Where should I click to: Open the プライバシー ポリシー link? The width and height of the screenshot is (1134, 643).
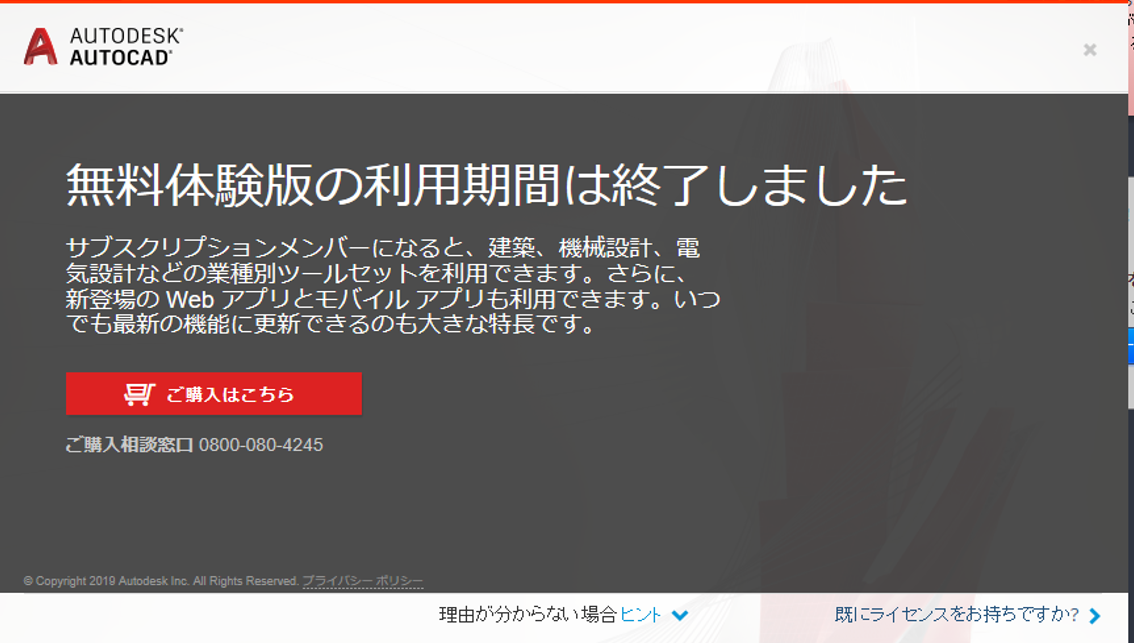362,581
